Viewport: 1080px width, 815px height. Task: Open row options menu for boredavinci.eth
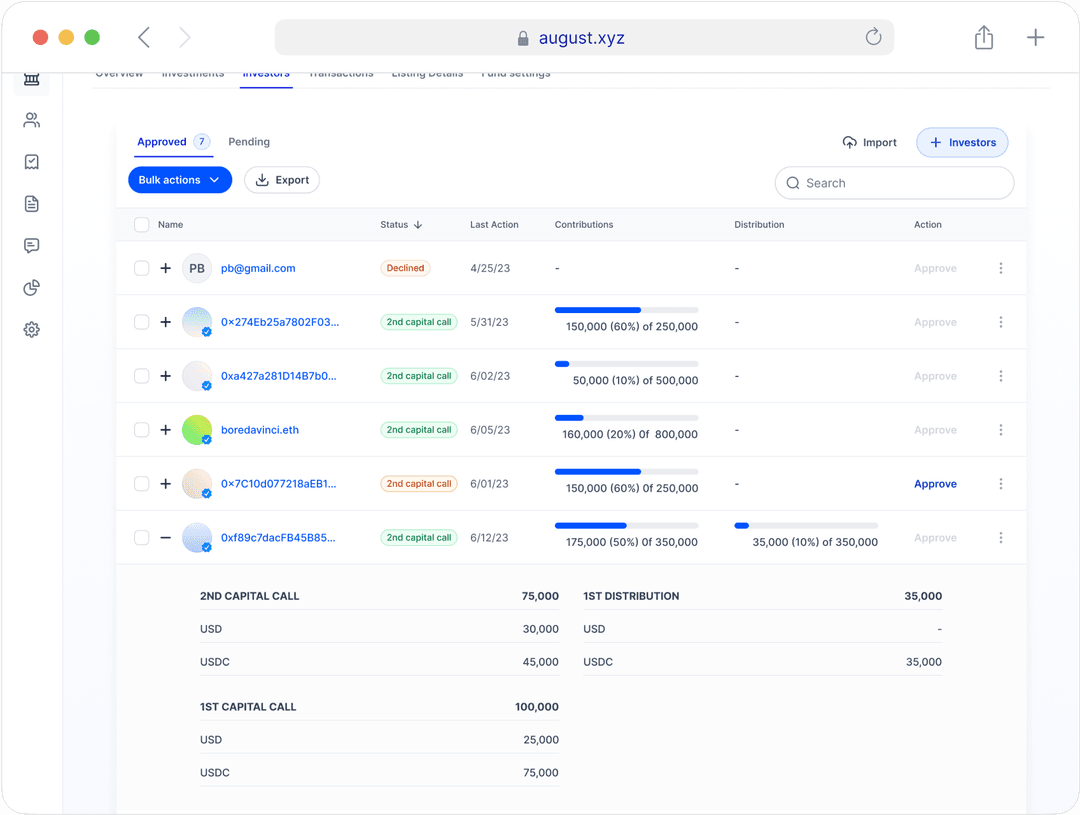coord(1001,430)
